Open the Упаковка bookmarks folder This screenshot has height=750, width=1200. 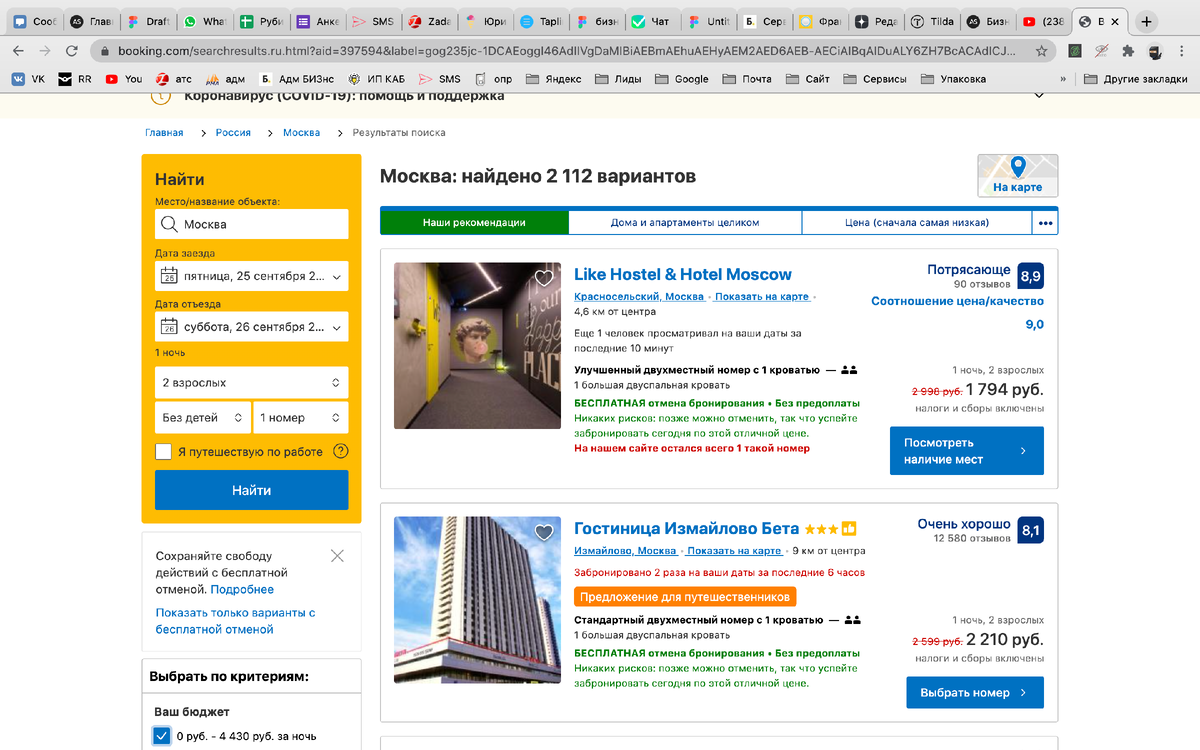coord(952,79)
